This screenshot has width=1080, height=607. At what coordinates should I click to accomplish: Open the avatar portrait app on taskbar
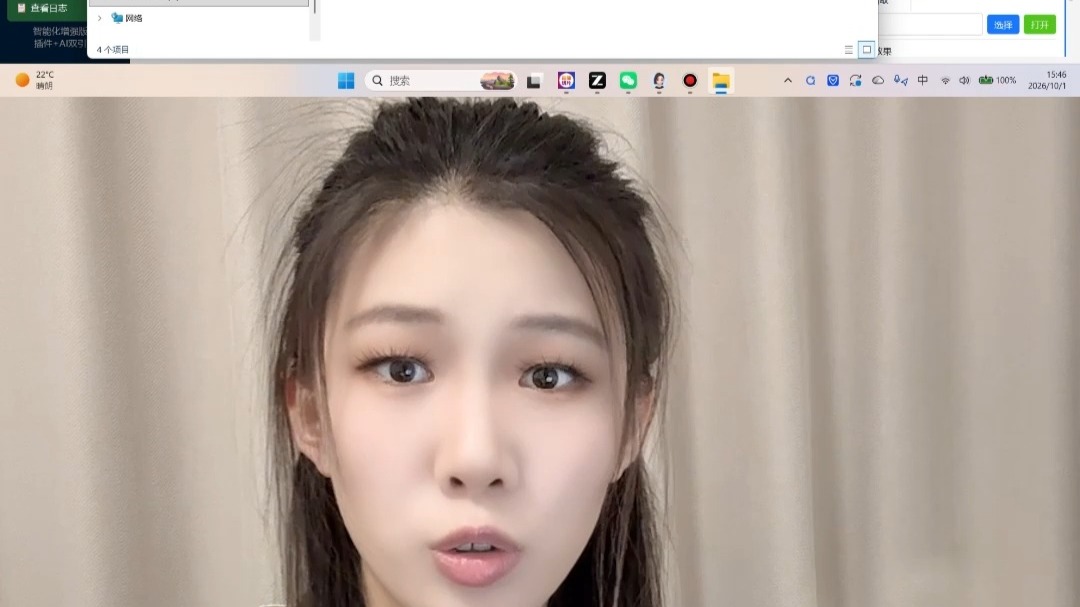click(x=659, y=81)
